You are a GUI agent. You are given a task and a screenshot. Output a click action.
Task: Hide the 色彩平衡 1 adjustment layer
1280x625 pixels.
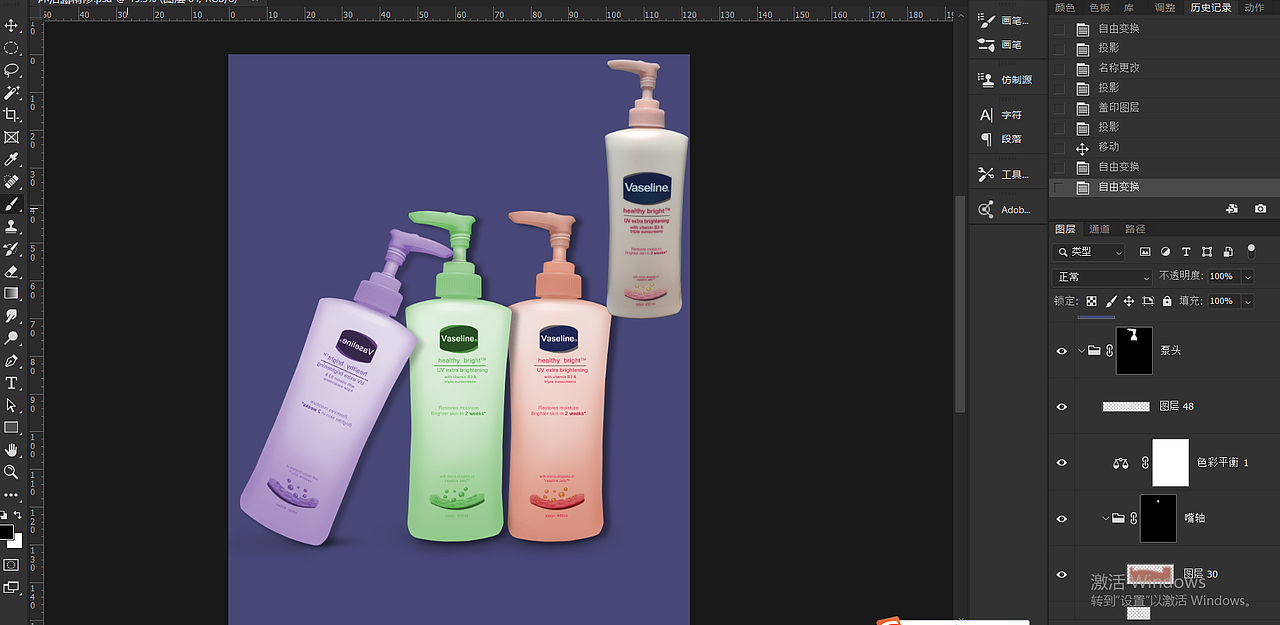pyautogui.click(x=1062, y=463)
